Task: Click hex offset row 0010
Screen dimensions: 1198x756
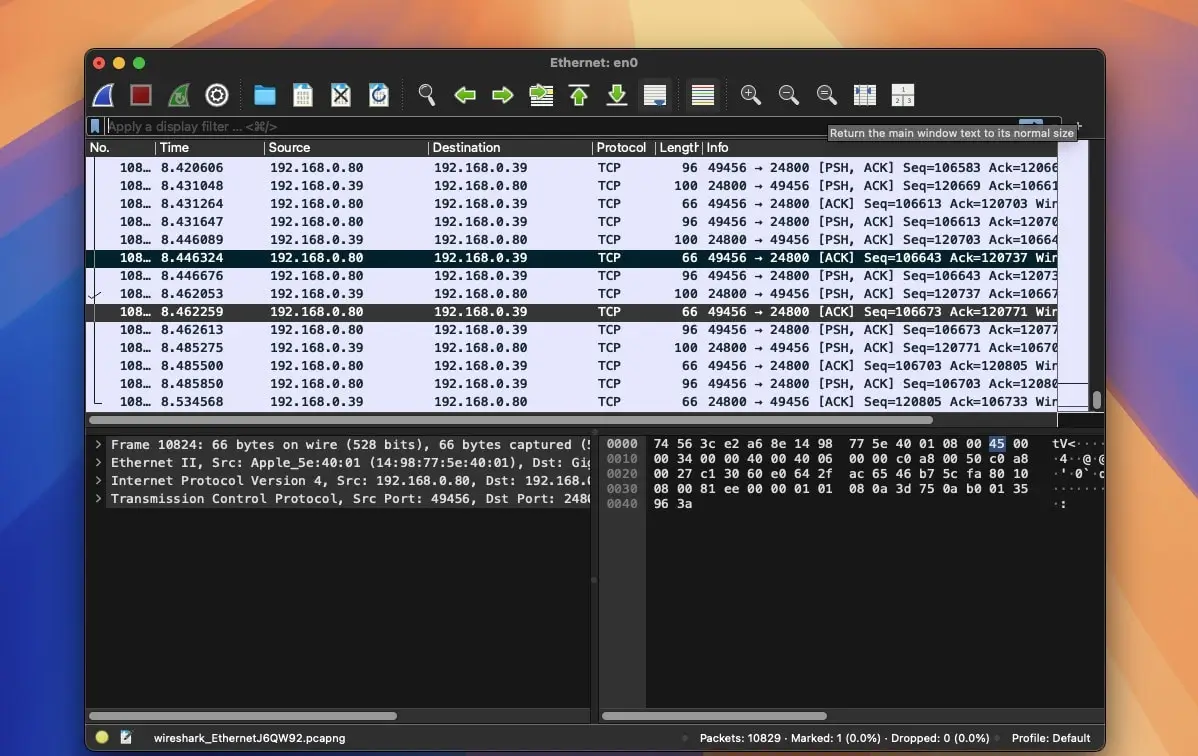Action: click(622, 459)
